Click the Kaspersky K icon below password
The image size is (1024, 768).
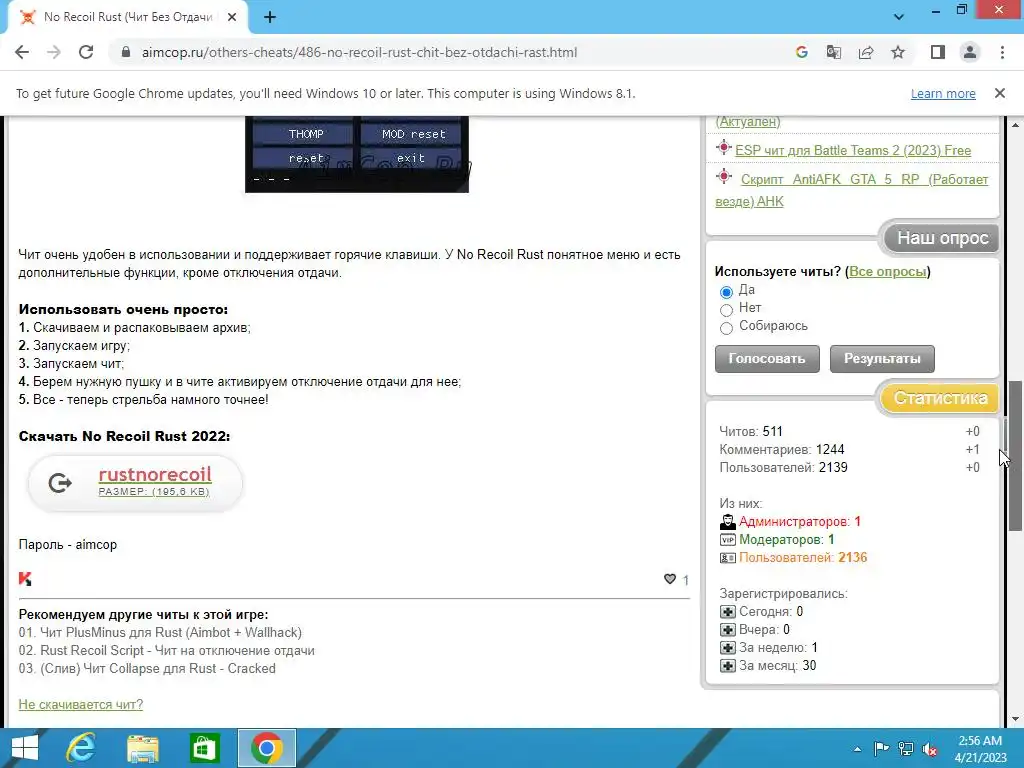point(25,579)
